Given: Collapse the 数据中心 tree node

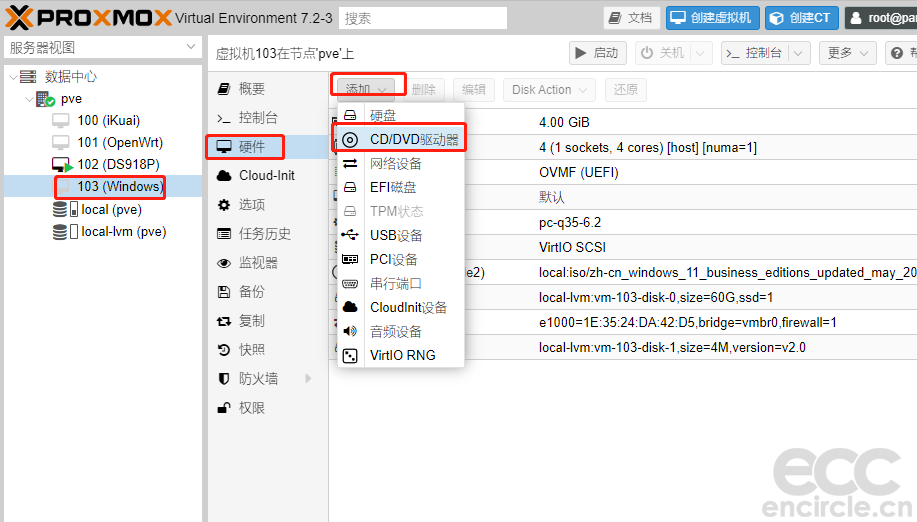Looking at the screenshot, I should 13,77.
